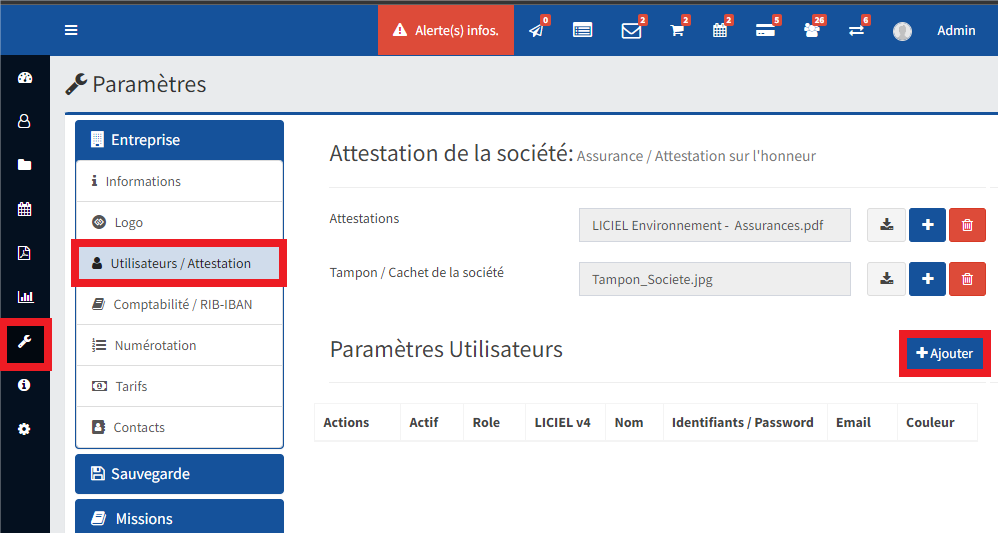Open the dashboard gauge icon in sidebar
998x533 pixels.
click(25, 78)
